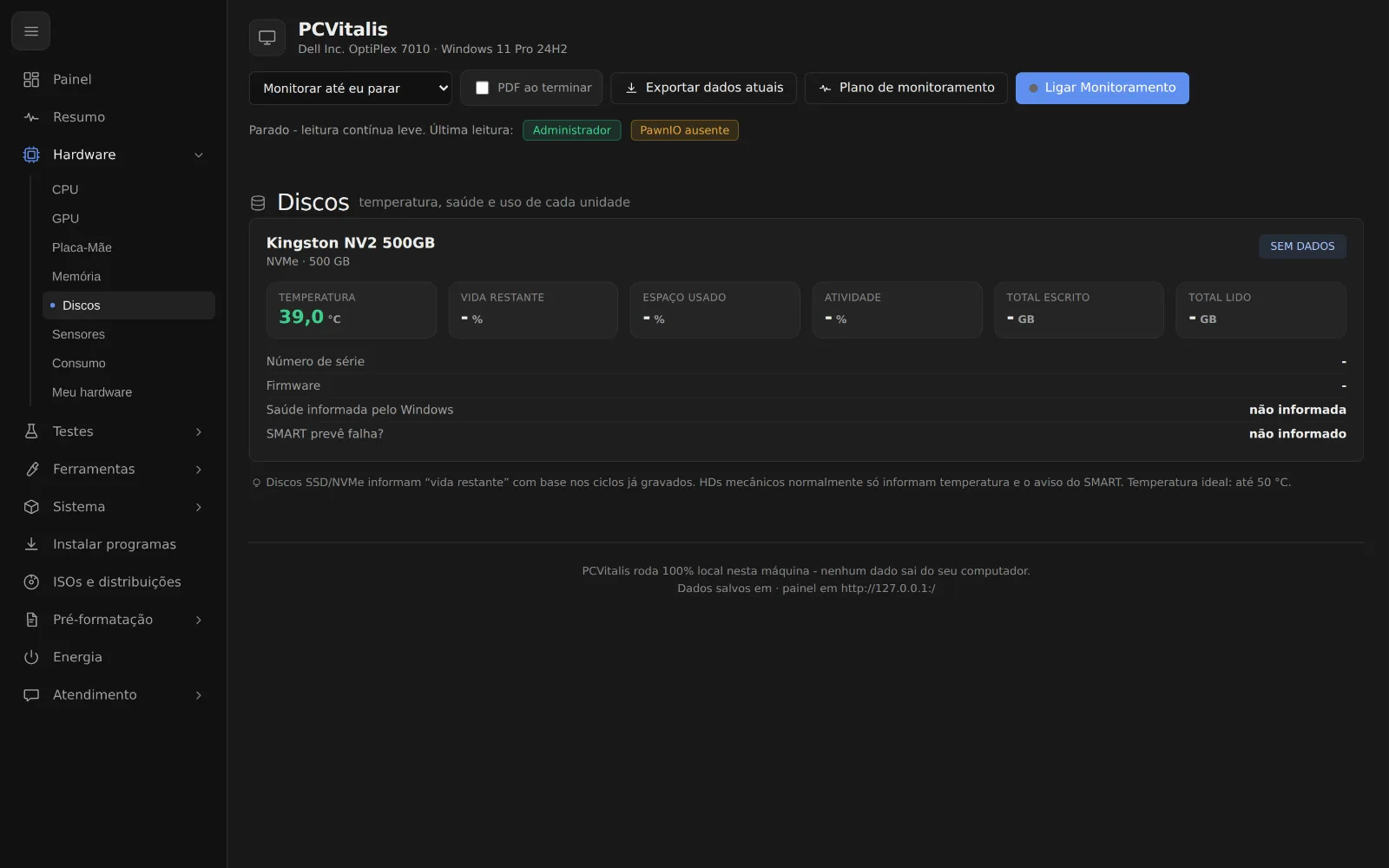Click the Kingston NV2 500GB drive title
The height and width of the screenshot is (868, 1389).
tap(351, 243)
